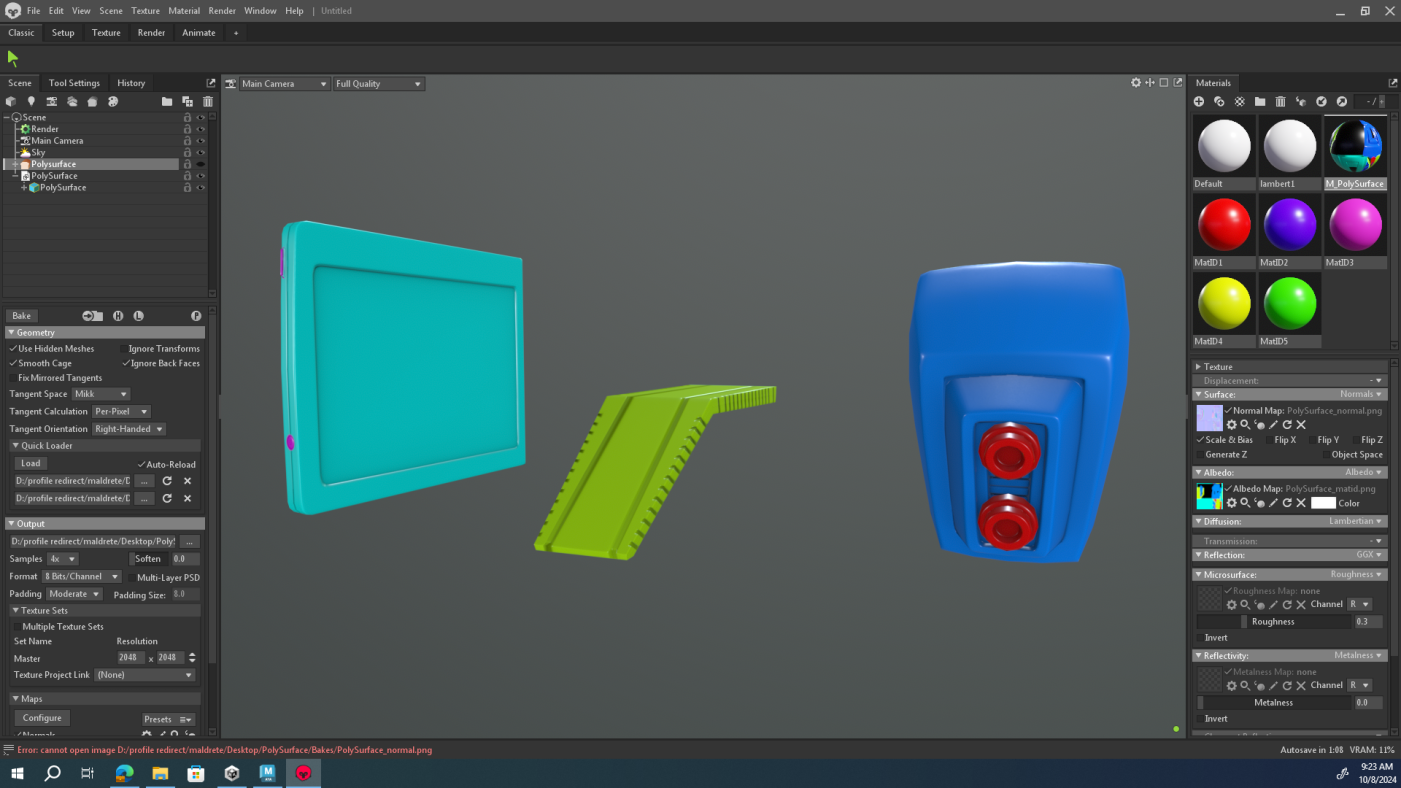Click H button next to Bake
The width and height of the screenshot is (1401, 788).
click(118, 316)
